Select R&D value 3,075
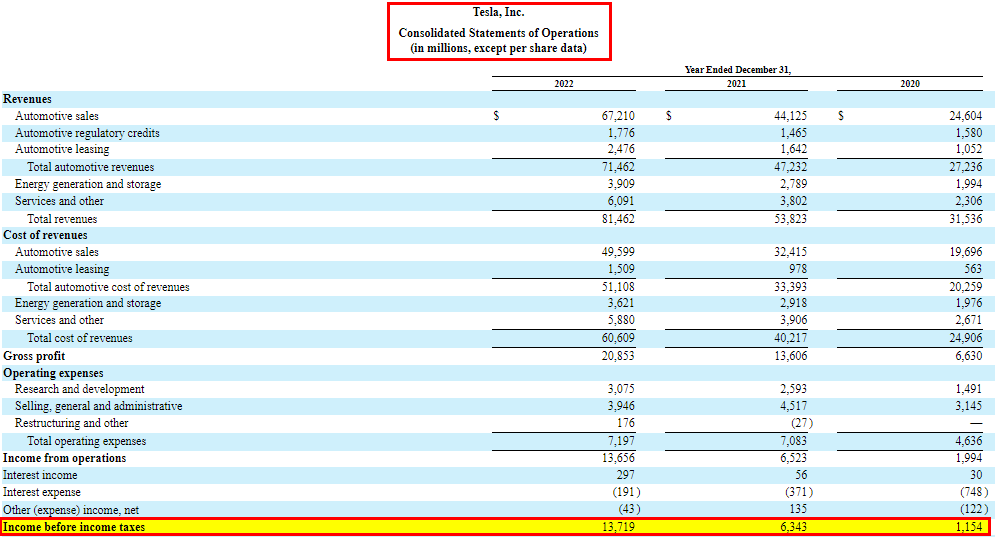 [621, 389]
